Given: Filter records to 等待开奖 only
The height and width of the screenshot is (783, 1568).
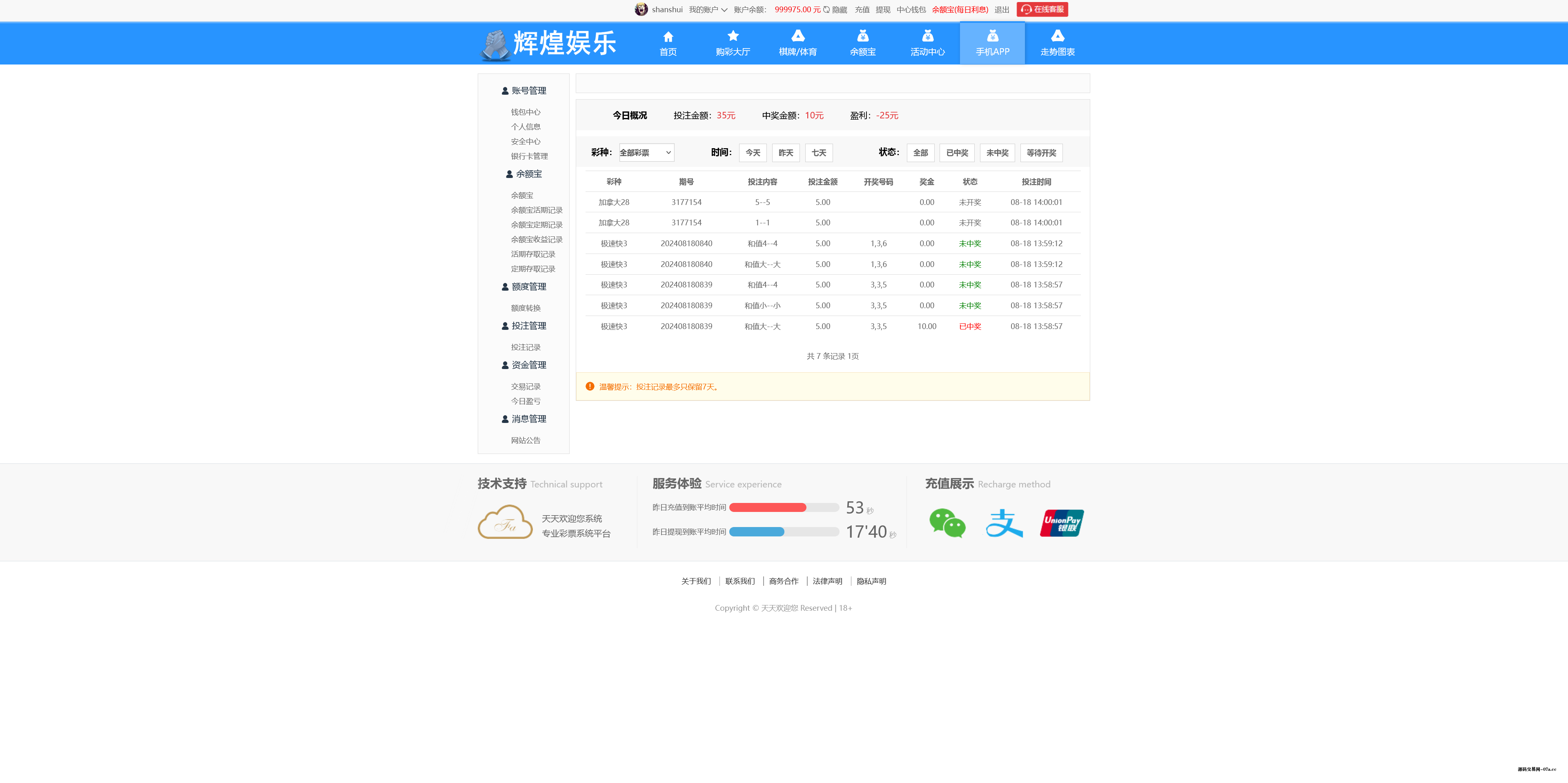Looking at the screenshot, I should point(1041,153).
